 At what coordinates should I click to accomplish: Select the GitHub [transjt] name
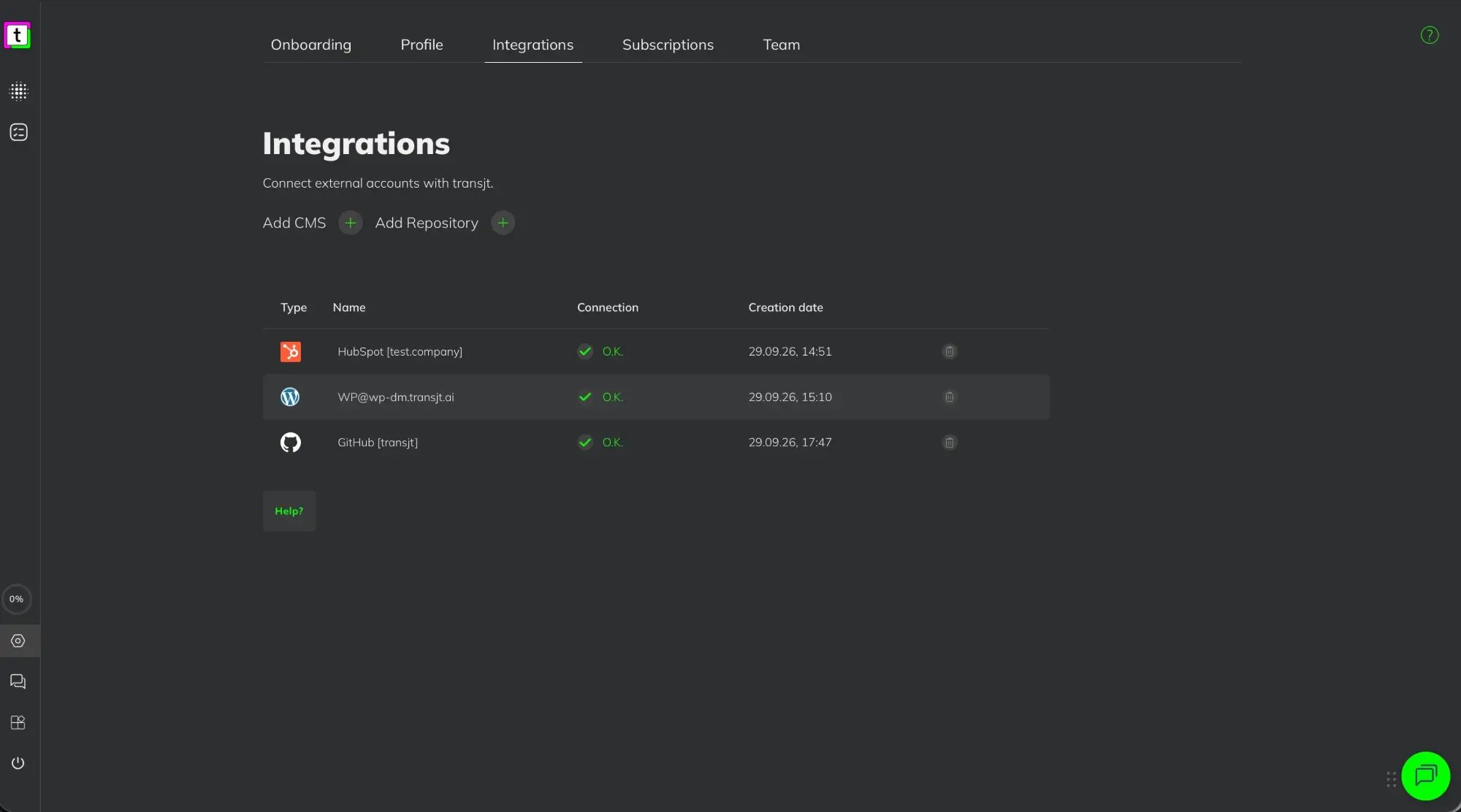[377, 442]
